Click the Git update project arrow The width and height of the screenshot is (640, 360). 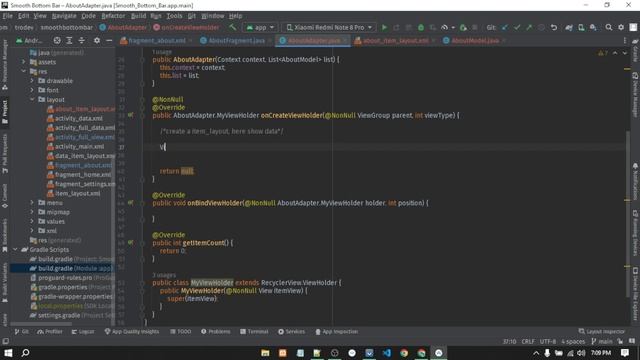tap(505, 27)
